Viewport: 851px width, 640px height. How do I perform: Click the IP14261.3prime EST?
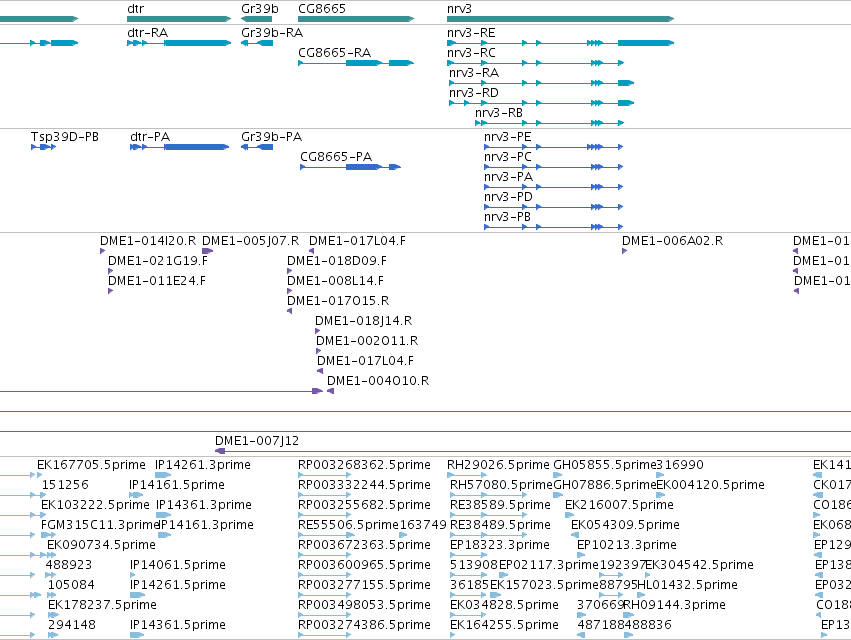(x=163, y=475)
